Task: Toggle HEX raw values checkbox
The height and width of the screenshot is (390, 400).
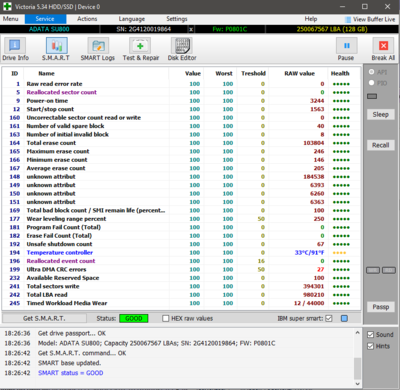Action: click(166, 318)
